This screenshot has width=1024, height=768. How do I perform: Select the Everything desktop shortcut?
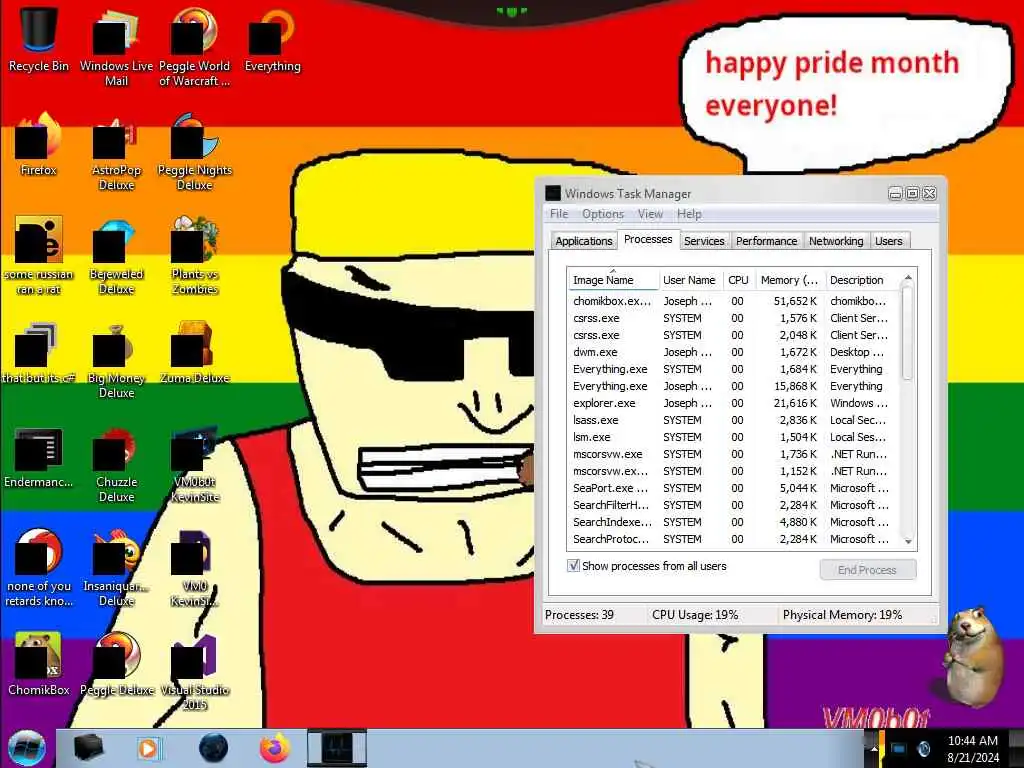point(272,39)
